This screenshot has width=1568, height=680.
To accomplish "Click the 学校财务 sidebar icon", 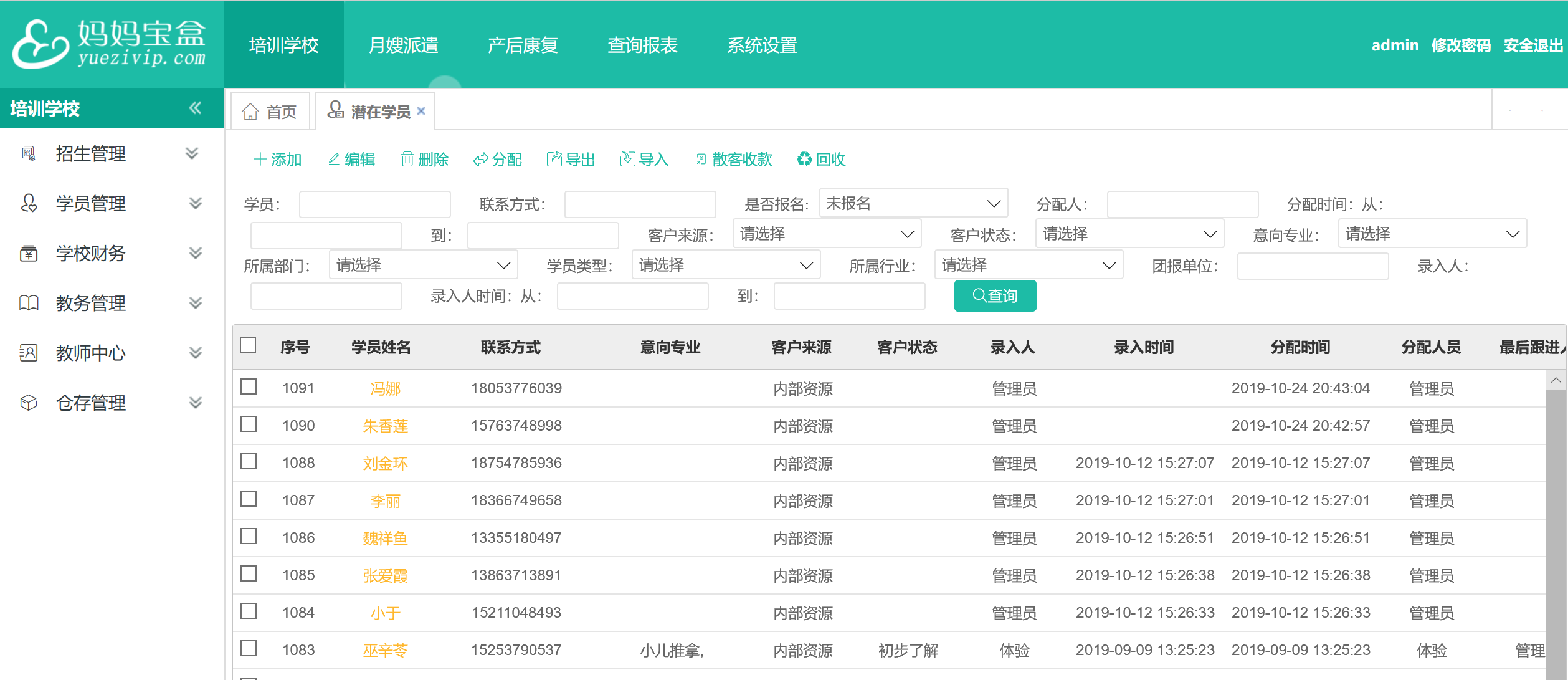I will 29,253.
